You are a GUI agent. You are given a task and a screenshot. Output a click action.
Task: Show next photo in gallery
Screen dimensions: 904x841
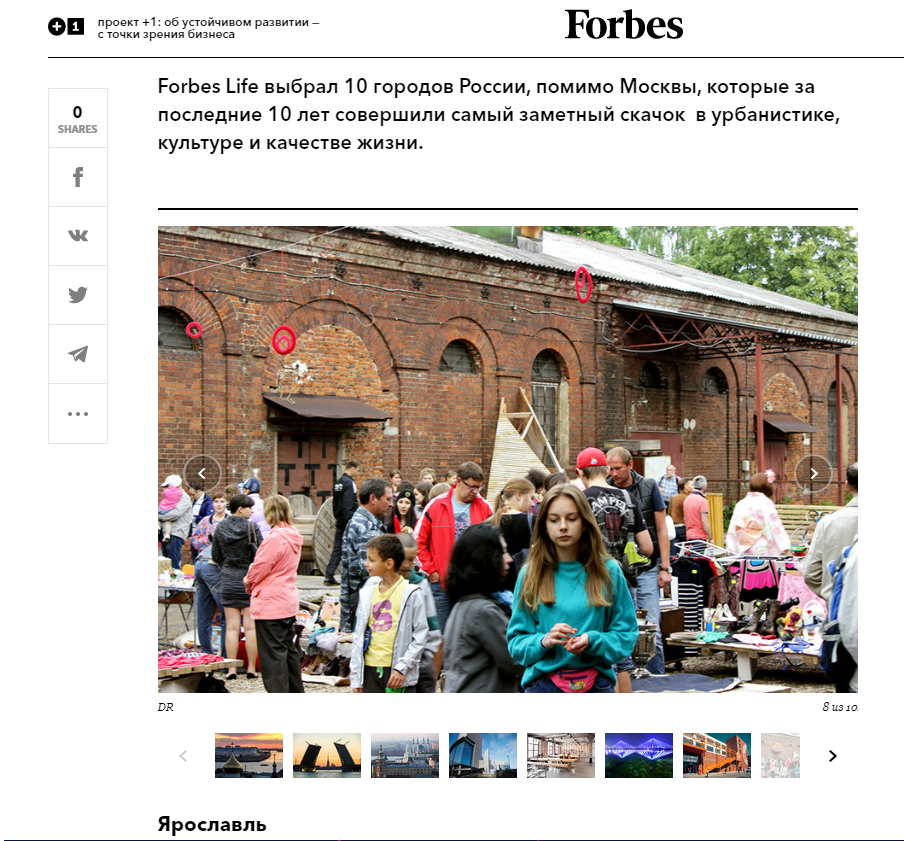click(x=813, y=473)
